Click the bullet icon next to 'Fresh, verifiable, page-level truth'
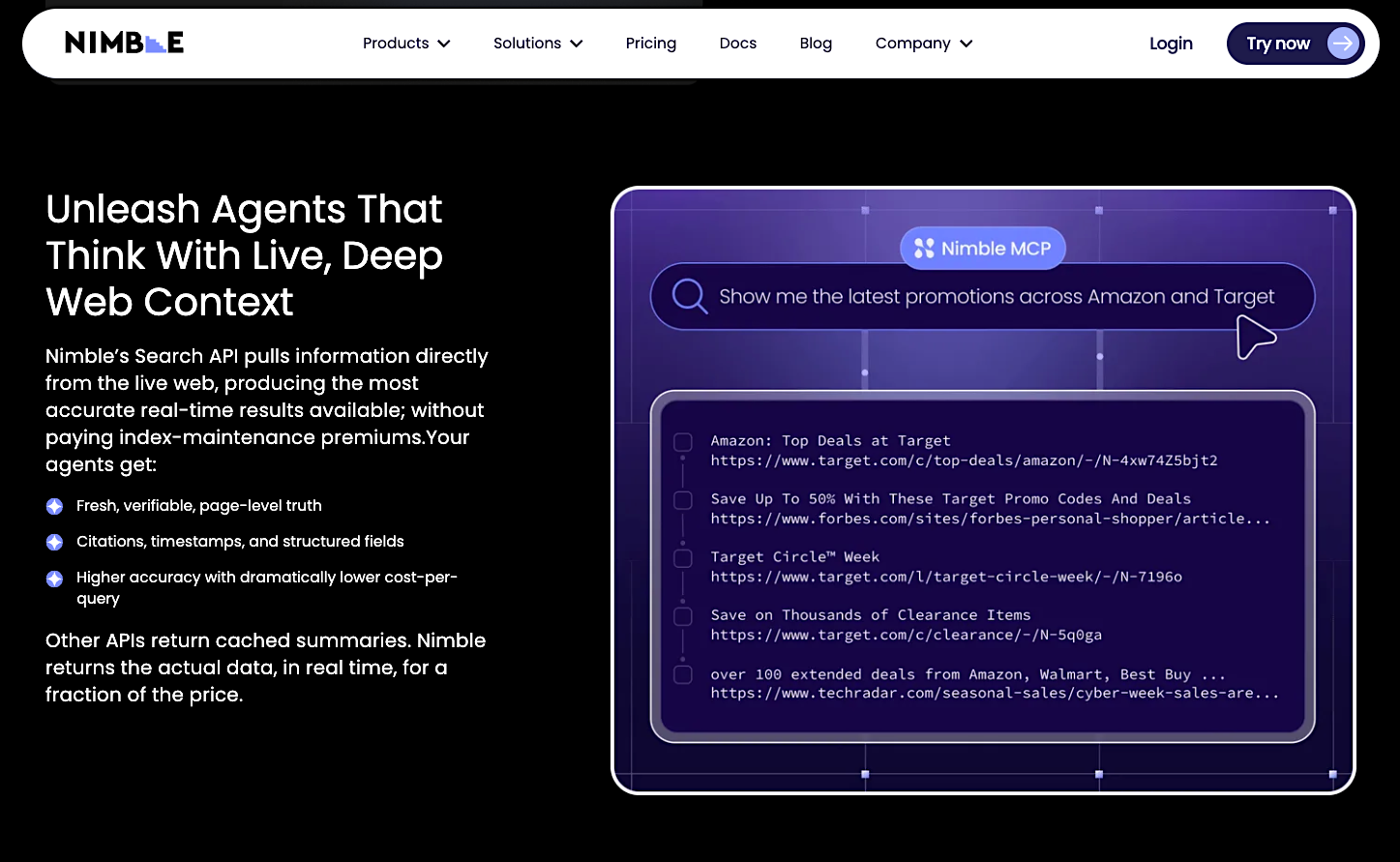 (x=55, y=506)
